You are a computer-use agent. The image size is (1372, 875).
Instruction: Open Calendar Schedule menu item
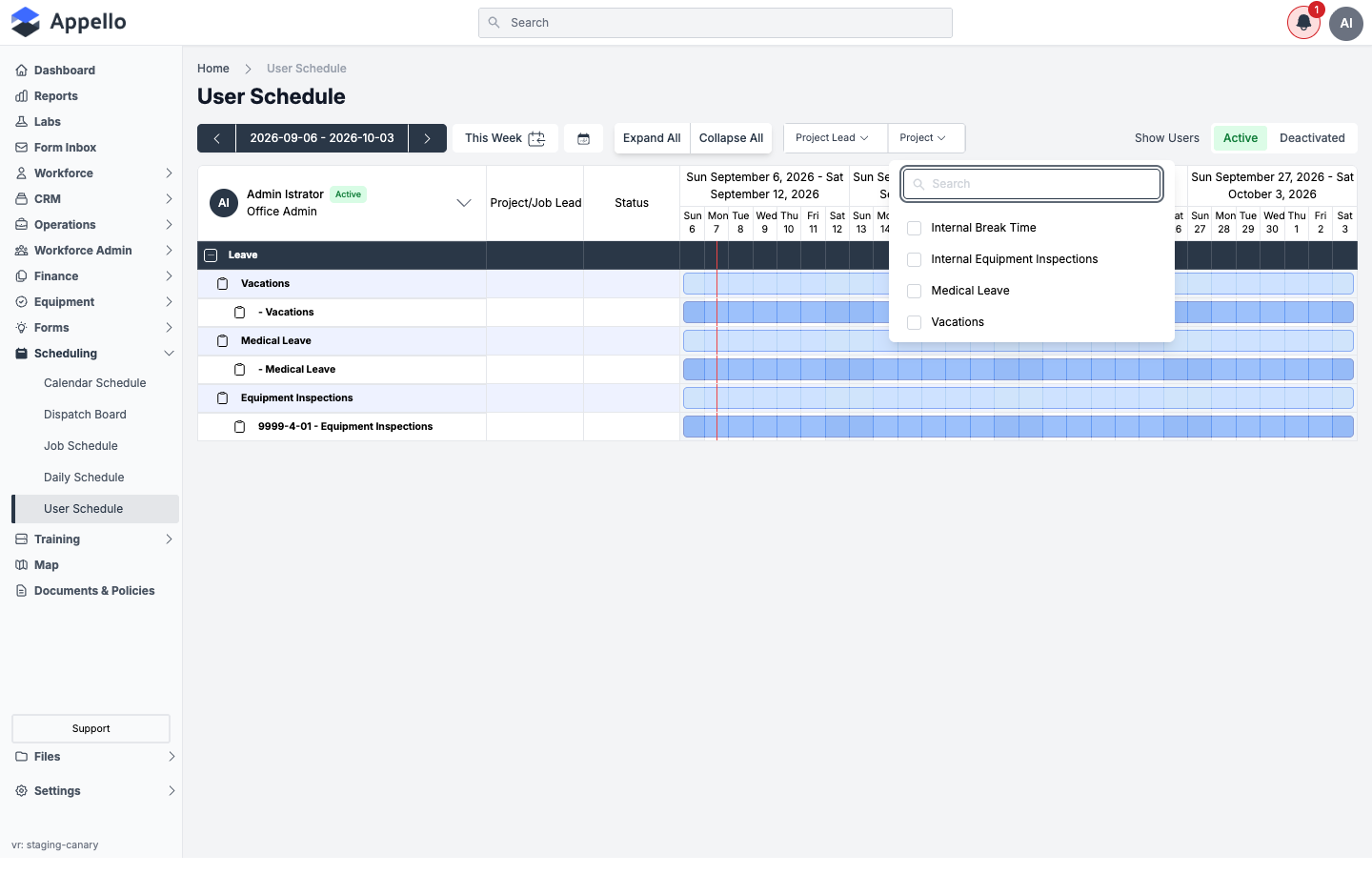point(95,383)
